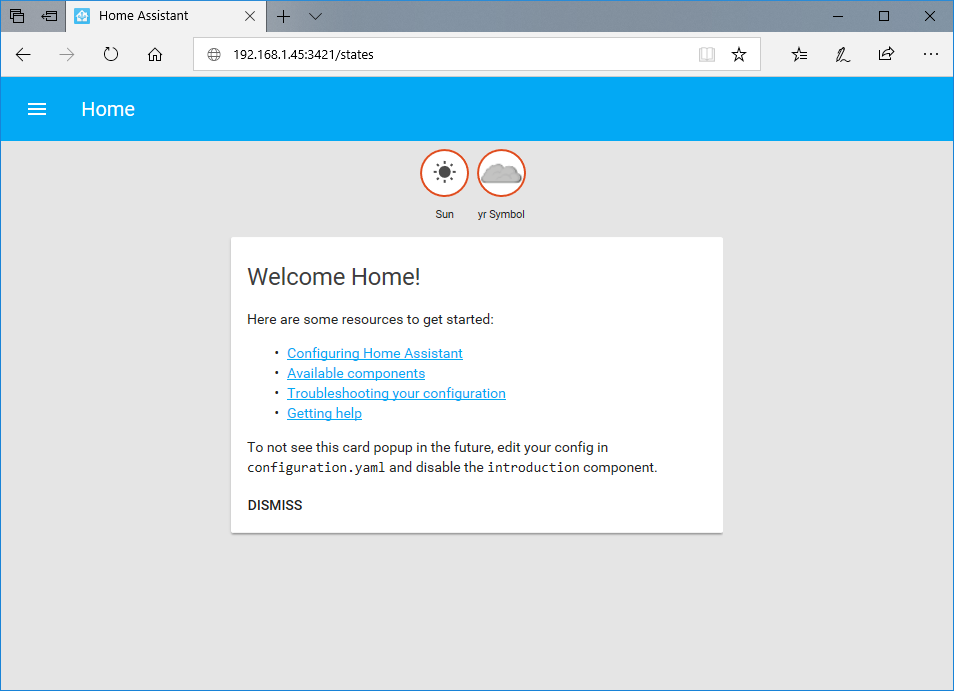The width and height of the screenshot is (954, 691).
Task: Go back in browser history
Action: [23, 55]
